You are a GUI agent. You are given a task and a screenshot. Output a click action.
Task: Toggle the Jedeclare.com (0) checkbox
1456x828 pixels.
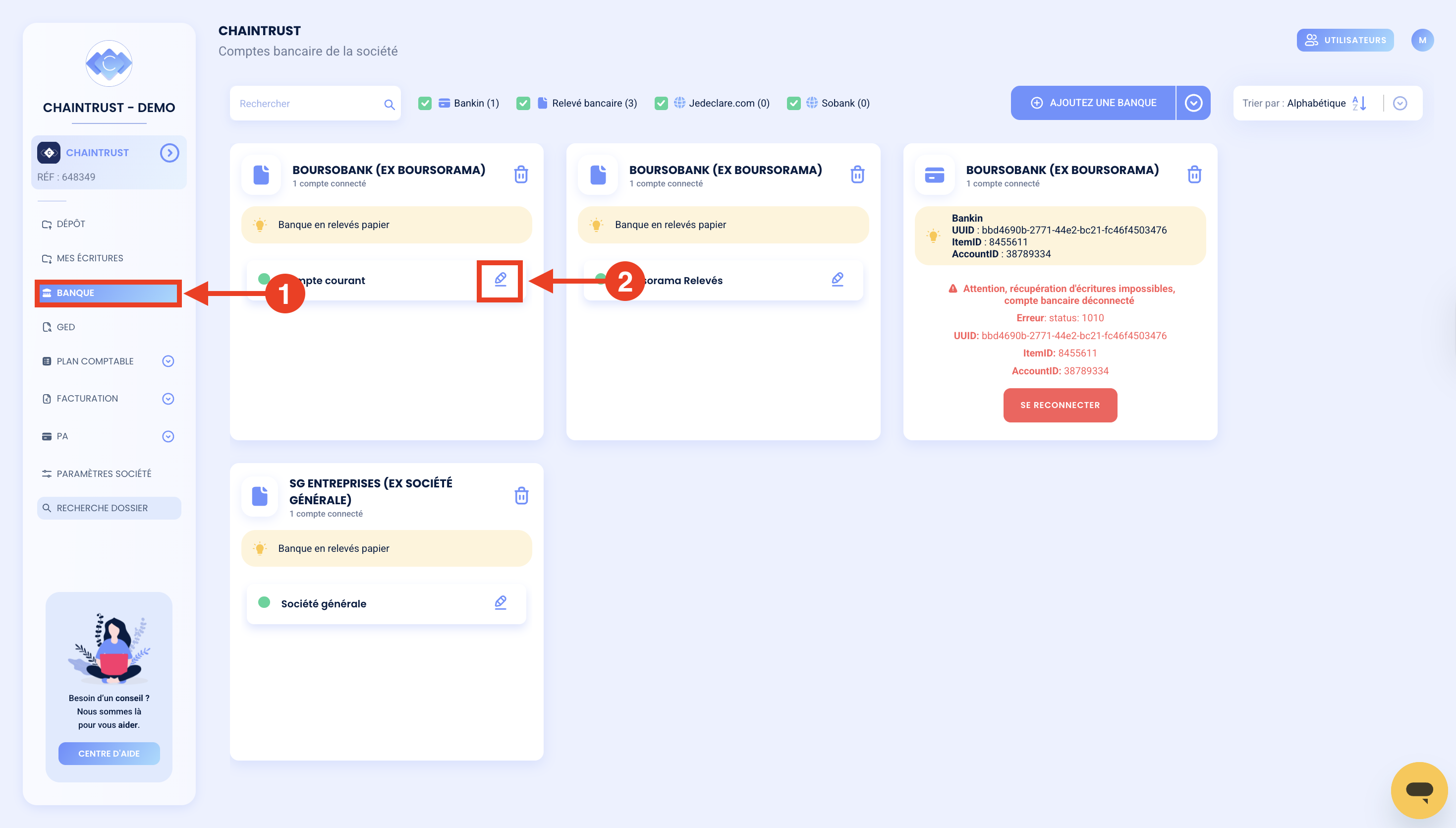[x=661, y=103]
